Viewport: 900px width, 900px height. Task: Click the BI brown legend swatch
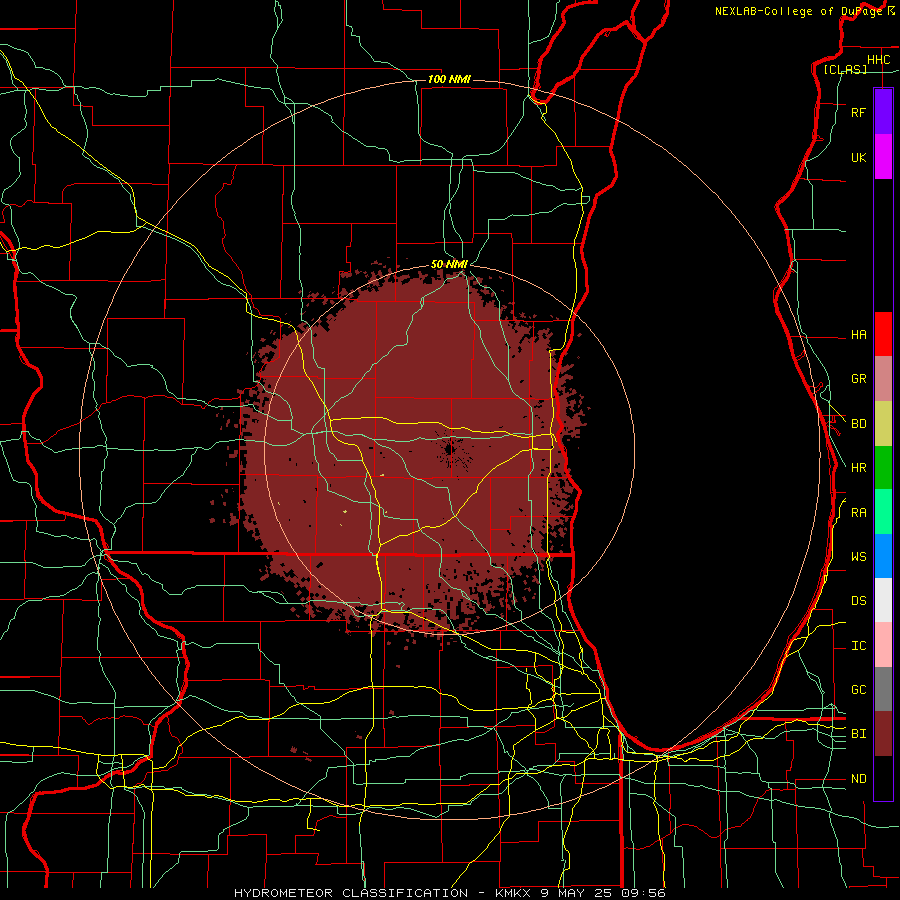(883, 734)
